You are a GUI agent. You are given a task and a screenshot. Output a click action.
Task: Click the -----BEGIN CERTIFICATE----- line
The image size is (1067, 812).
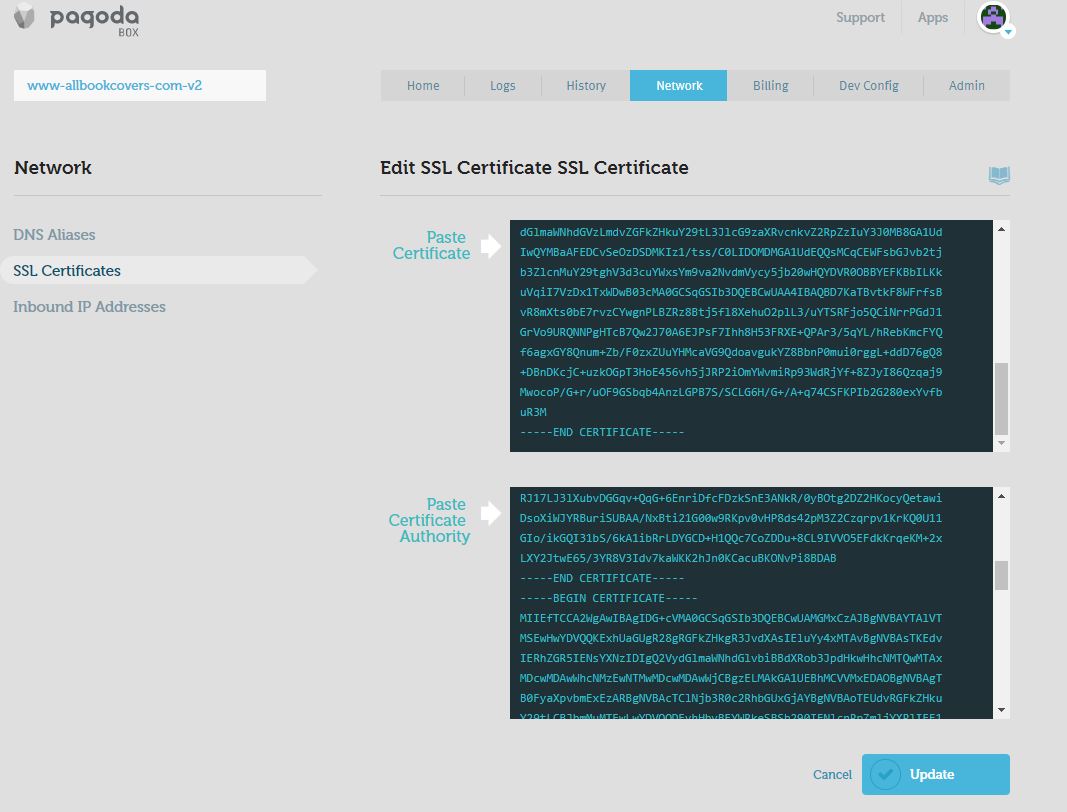pyautogui.click(x=608, y=598)
